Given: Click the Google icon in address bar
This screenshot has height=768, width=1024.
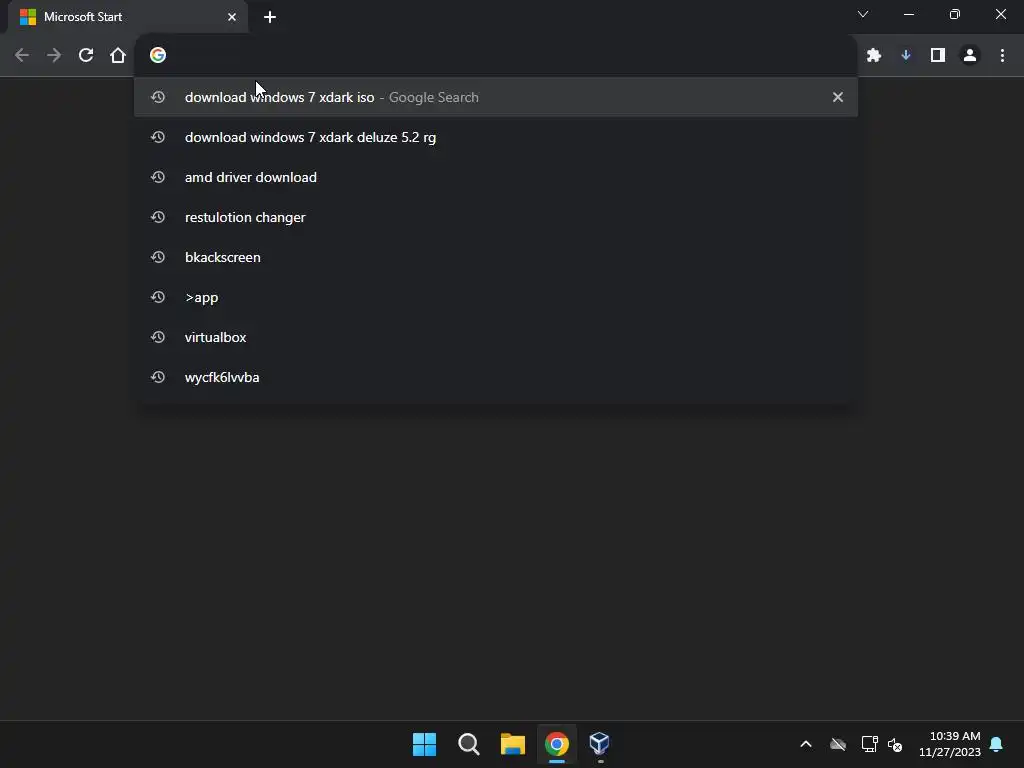Looking at the screenshot, I should pyautogui.click(x=157, y=55).
